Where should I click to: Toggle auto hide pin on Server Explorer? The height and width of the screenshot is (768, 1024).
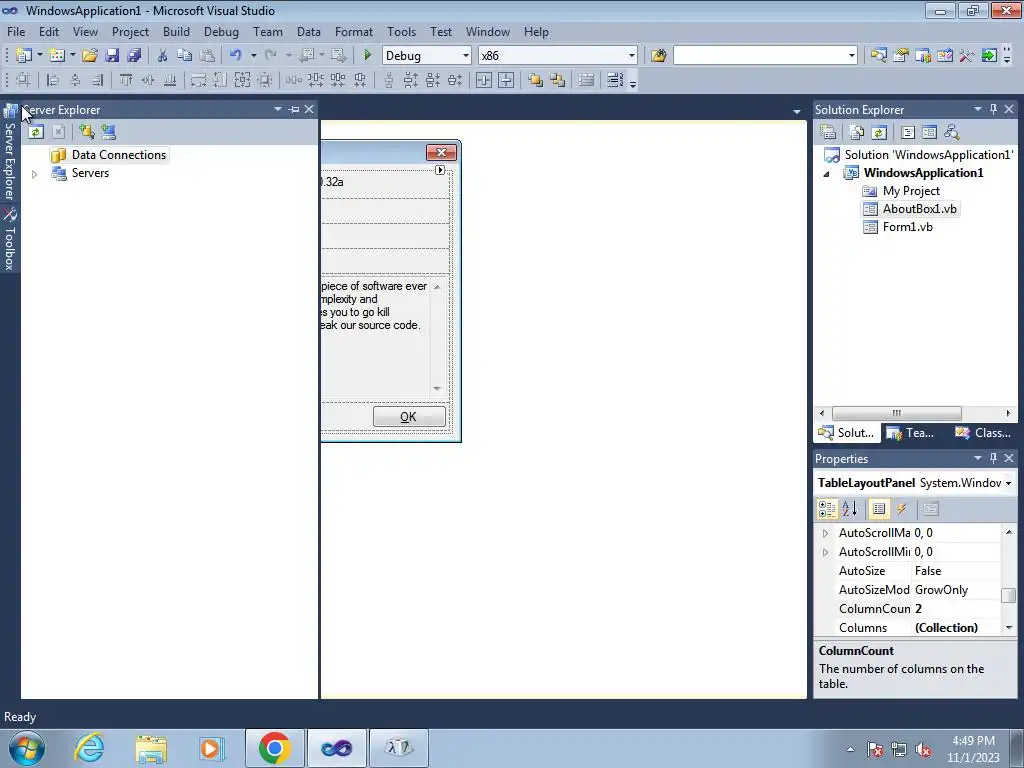coord(294,109)
